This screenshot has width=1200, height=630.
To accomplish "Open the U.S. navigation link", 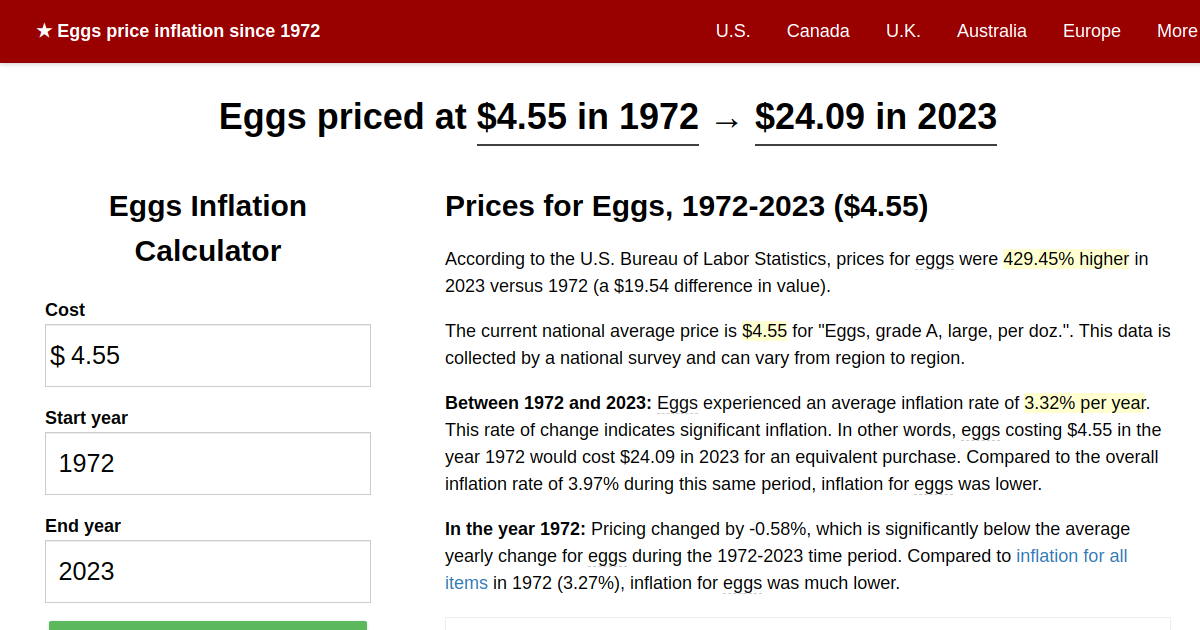I will coord(732,31).
